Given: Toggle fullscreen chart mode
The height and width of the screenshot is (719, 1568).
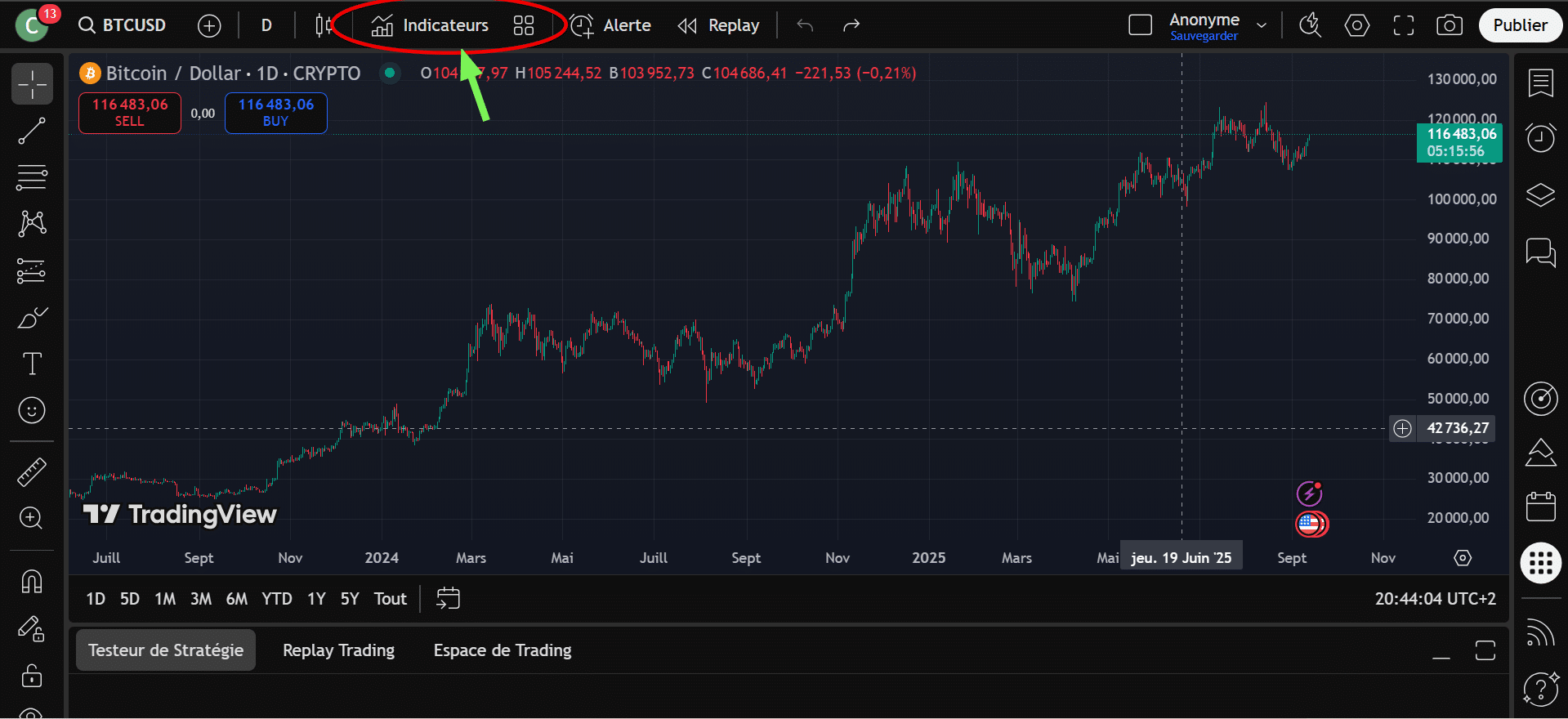Looking at the screenshot, I should [x=1403, y=25].
